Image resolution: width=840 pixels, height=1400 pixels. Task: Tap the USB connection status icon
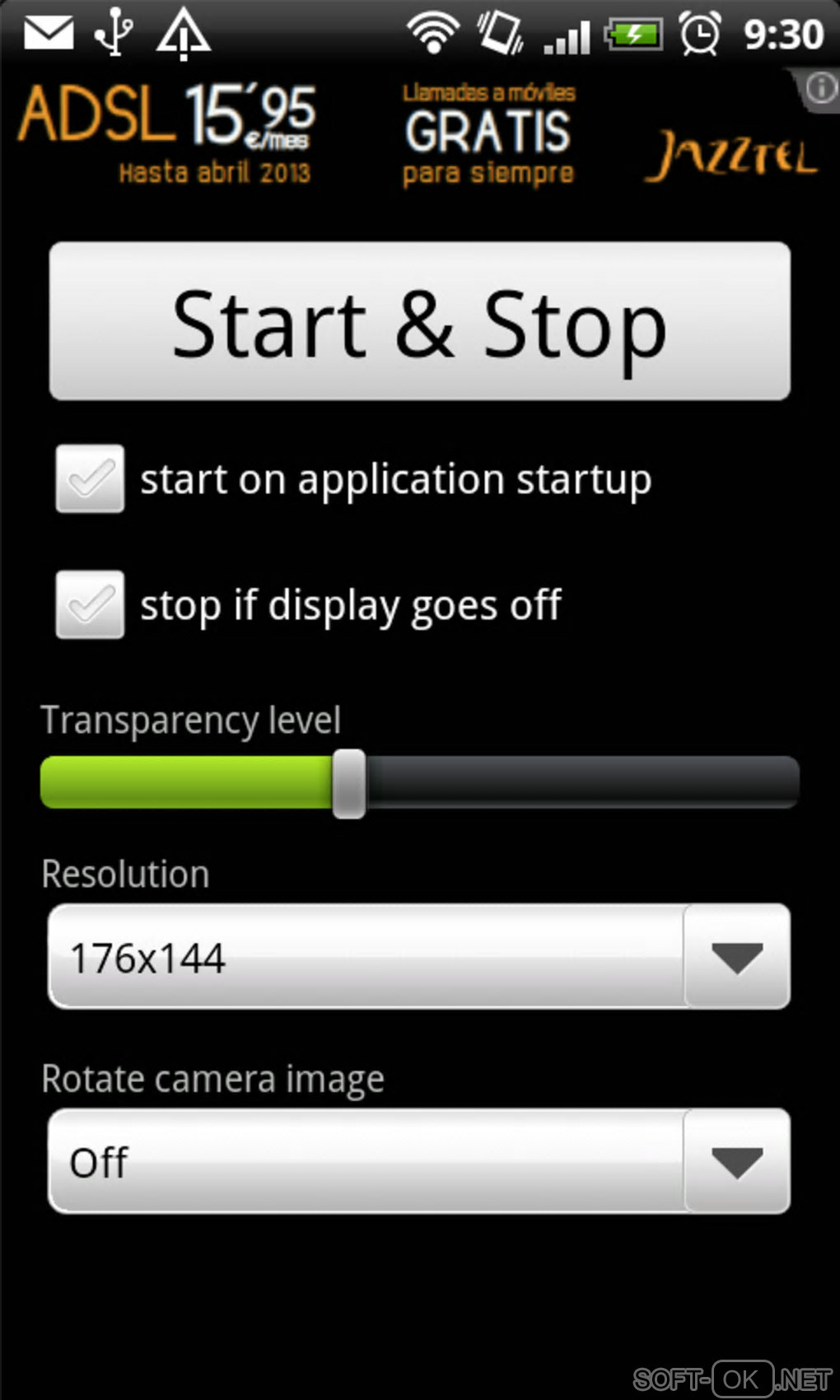point(114,31)
